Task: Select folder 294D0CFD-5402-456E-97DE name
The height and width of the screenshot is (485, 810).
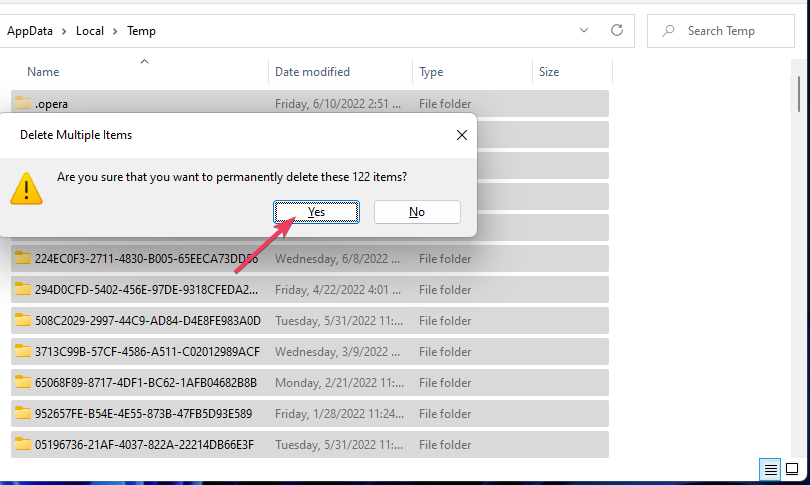Action: [146, 290]
